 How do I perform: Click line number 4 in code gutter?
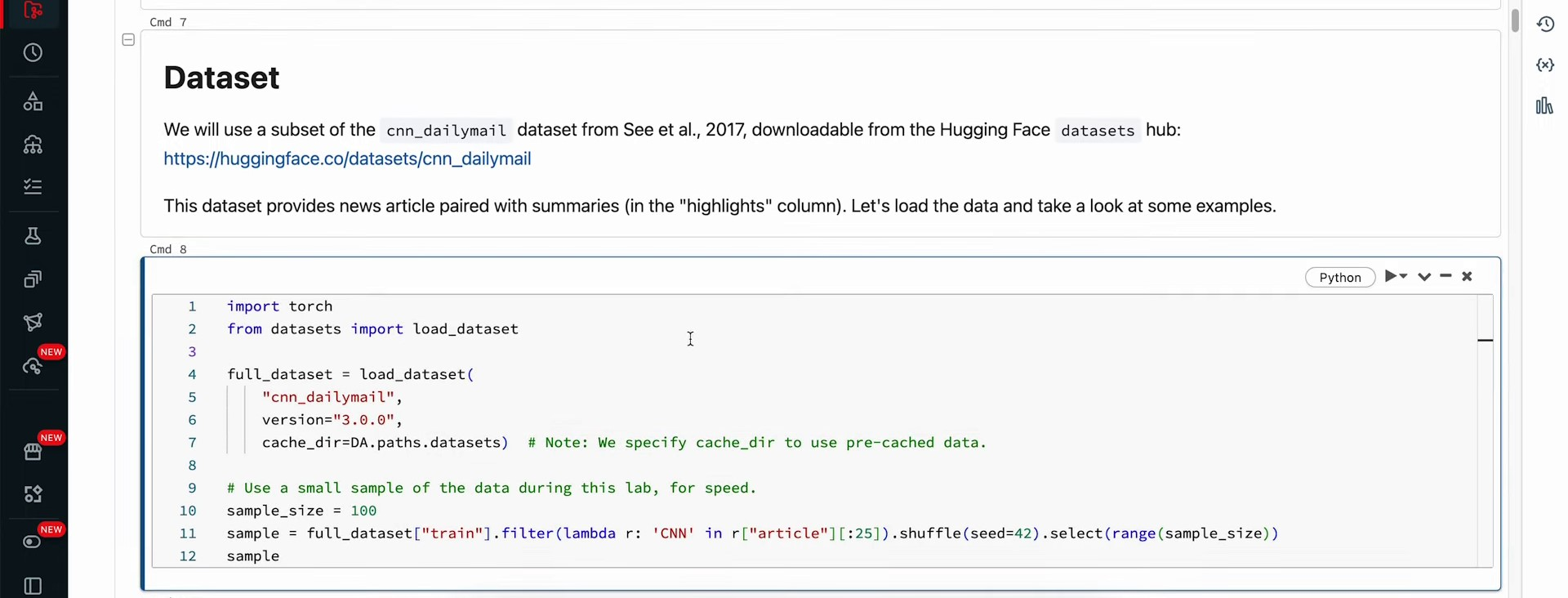click(x=192, y=374)
